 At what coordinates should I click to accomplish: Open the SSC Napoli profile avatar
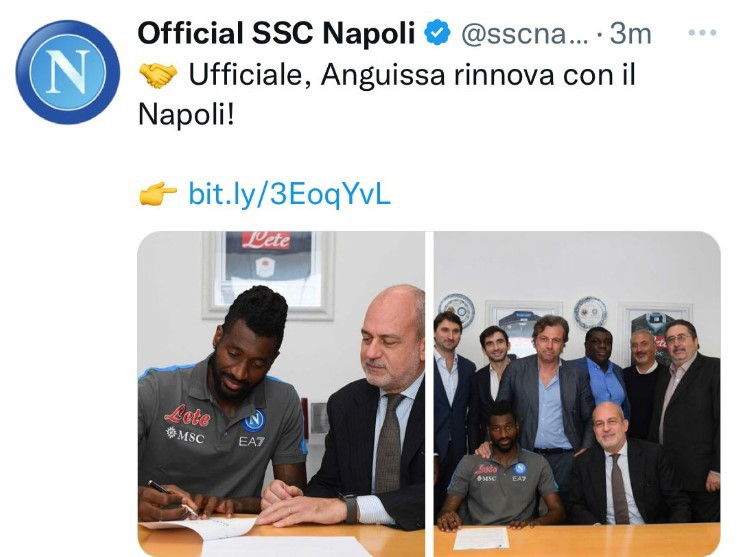68,72
